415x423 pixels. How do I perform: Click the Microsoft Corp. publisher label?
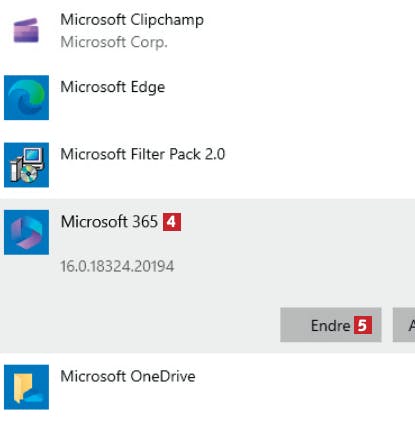tap(114, 42)
